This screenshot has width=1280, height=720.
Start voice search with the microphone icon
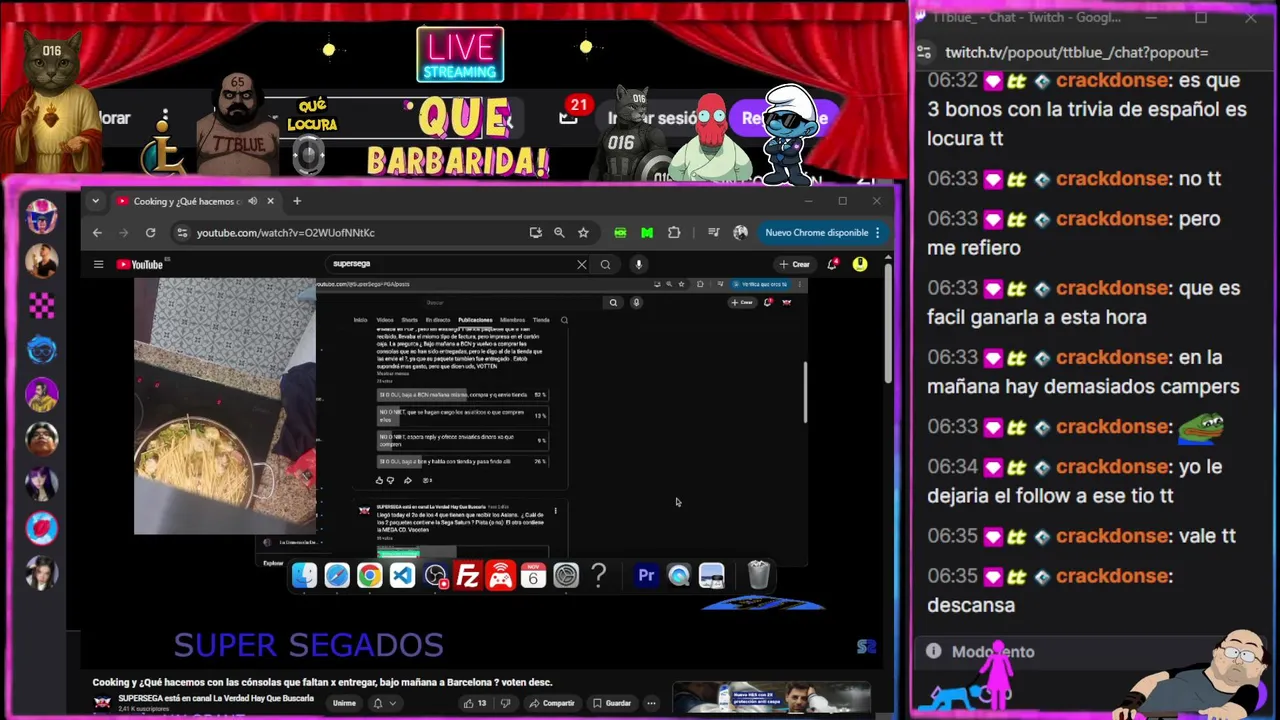(x=638, y=264)
